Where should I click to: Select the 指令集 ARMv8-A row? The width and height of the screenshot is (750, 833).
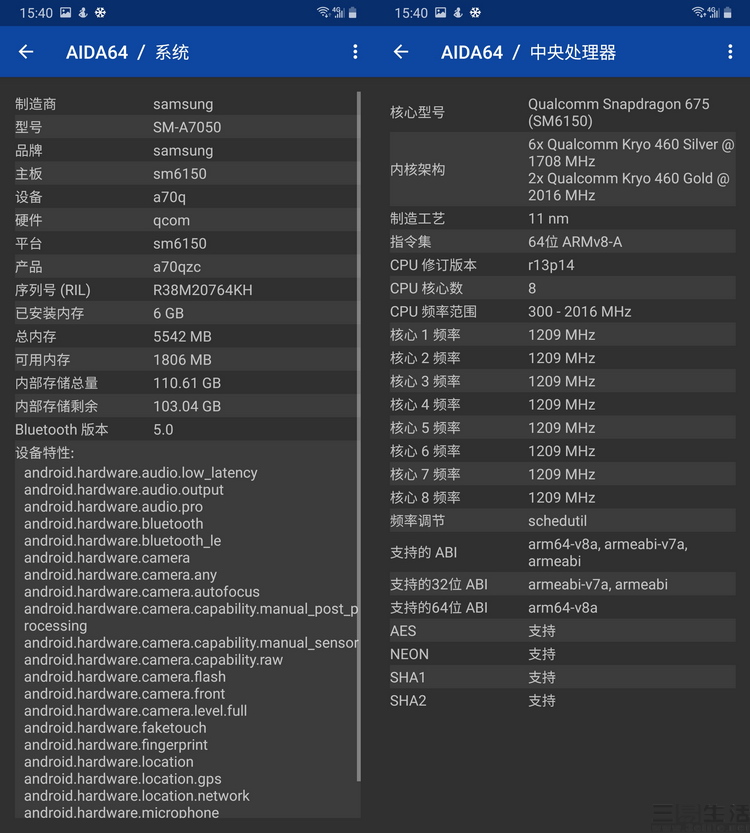click(x=562, y=242)
